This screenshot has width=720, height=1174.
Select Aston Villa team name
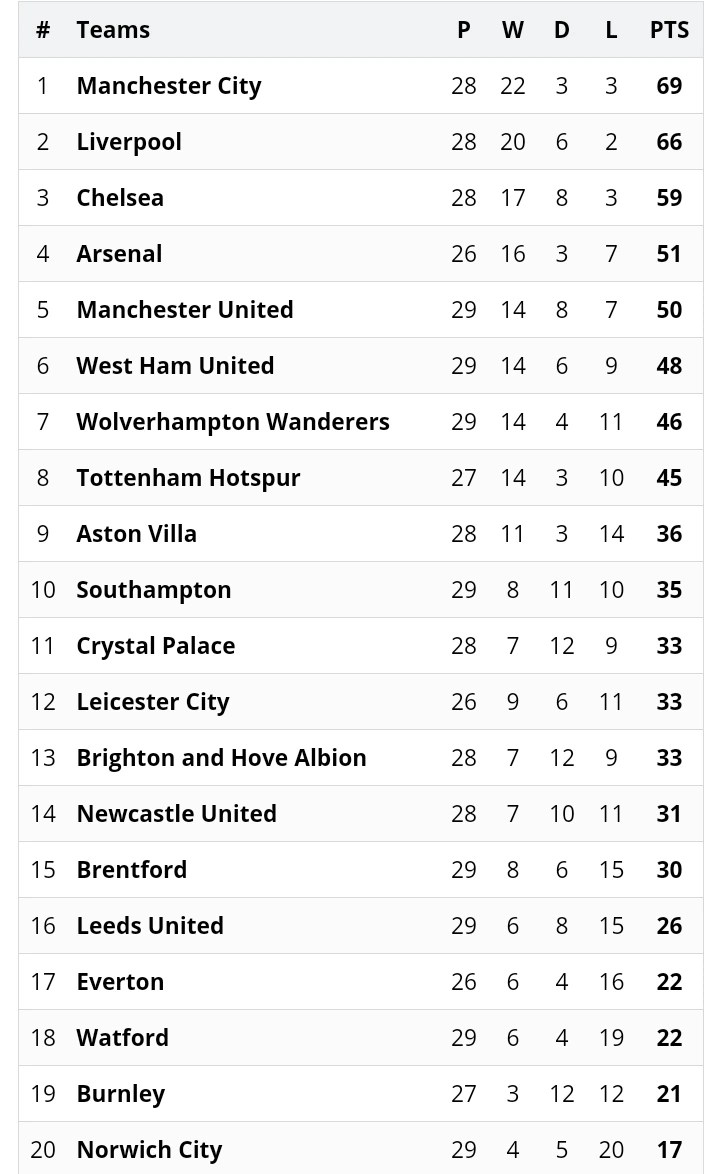[136, 534]
